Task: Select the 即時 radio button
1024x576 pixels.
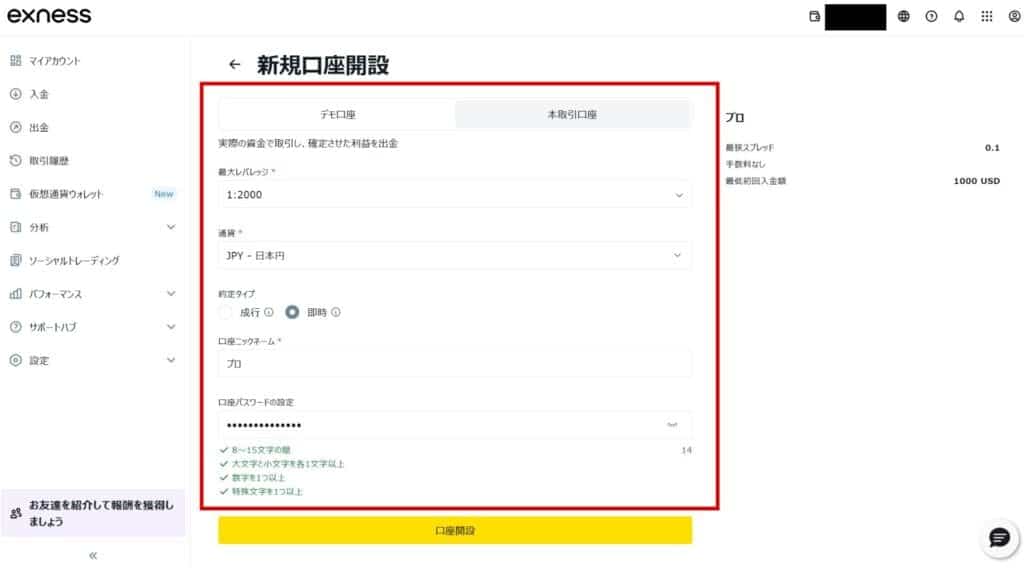Action: 292,312
